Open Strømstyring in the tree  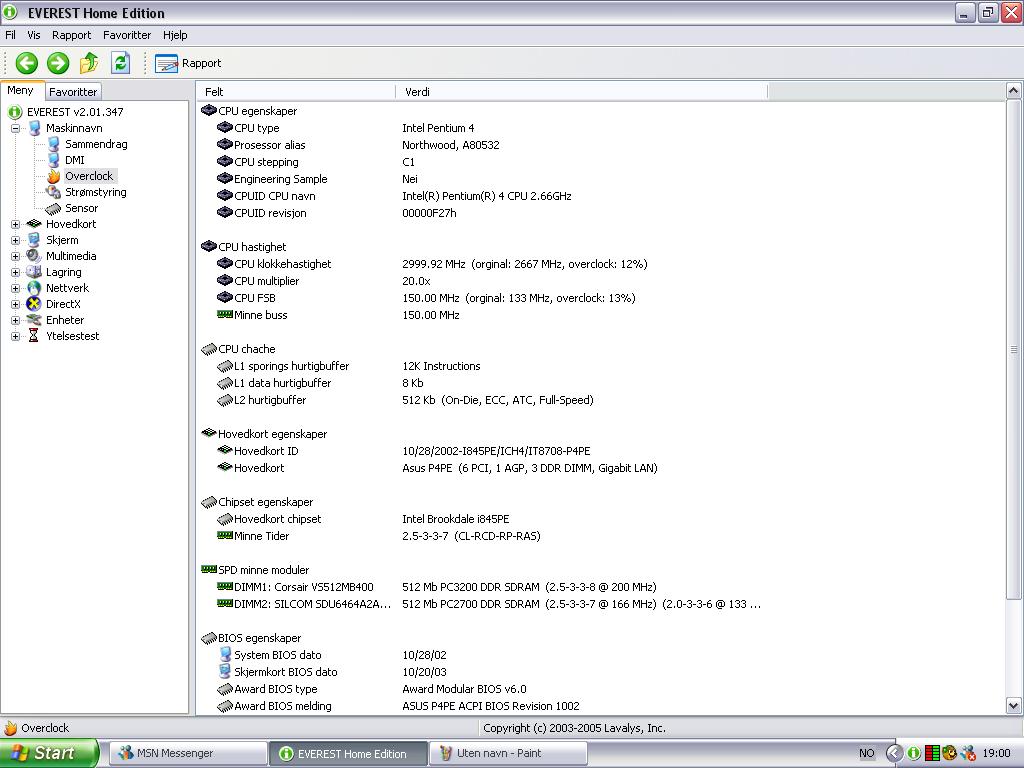click(x=95, y=192)
